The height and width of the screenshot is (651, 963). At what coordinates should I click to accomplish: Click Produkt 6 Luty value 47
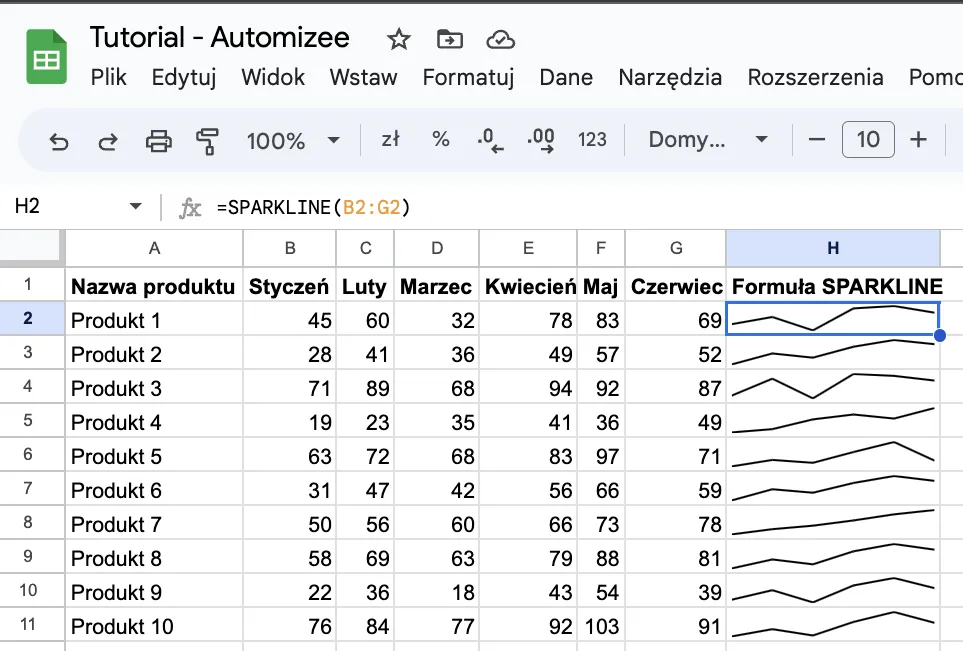click(365, 490)
